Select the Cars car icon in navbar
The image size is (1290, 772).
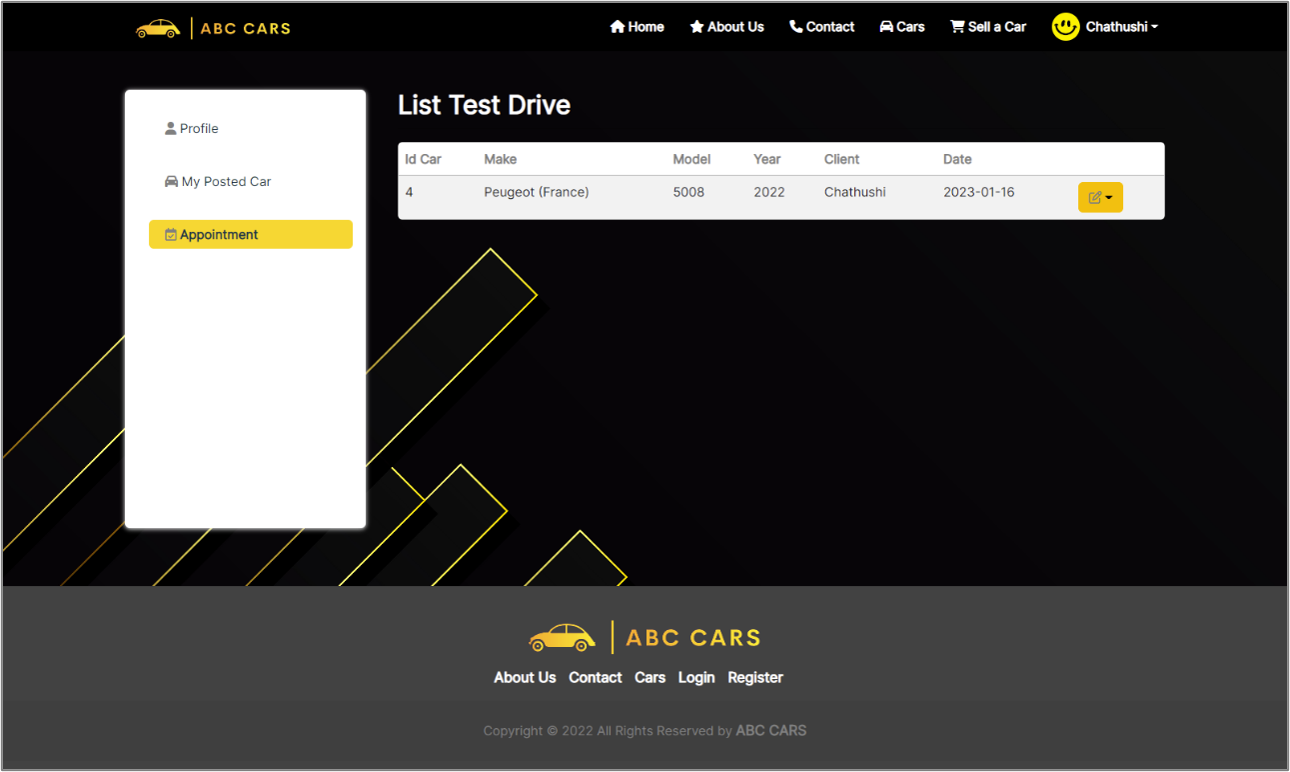[x=884, y=27]
